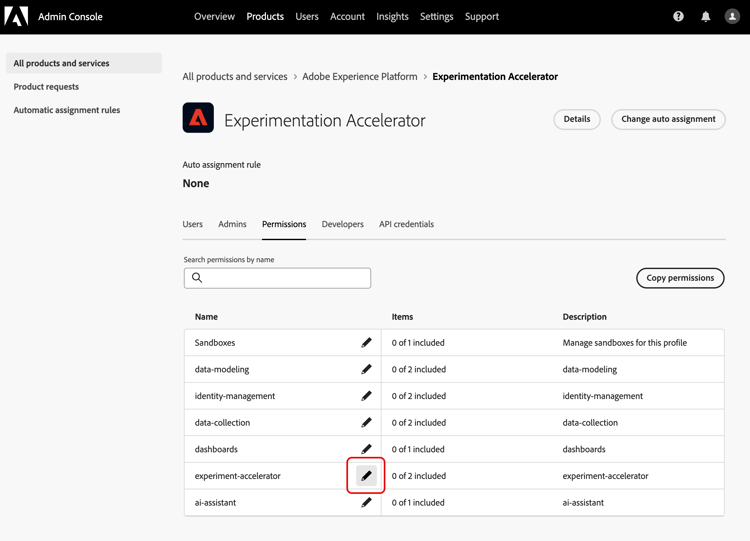750x541 pixels.
Task: Select the Permissions tab
Action: 284,224
